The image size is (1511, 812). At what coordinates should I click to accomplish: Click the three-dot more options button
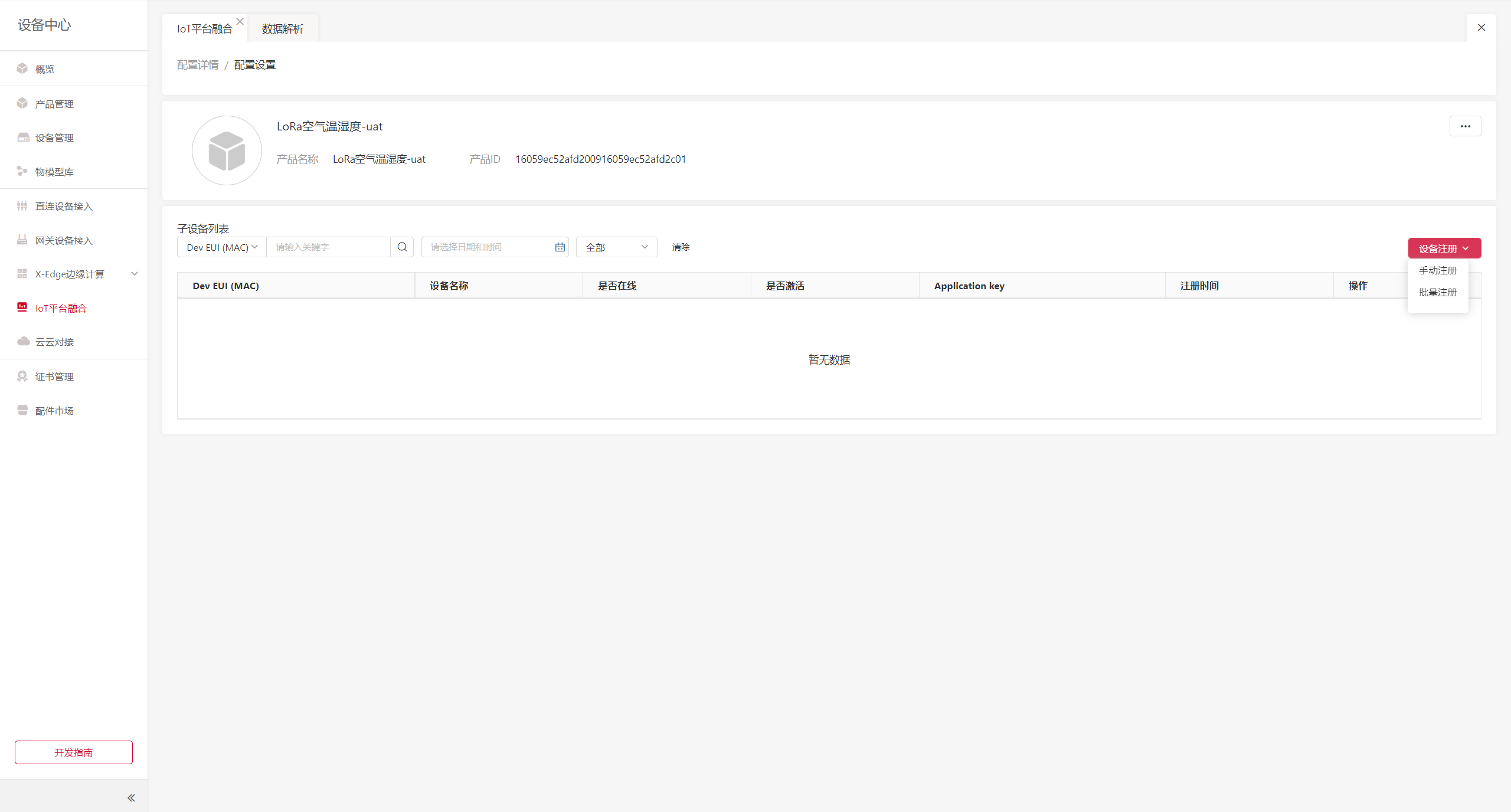point(1465,126)
